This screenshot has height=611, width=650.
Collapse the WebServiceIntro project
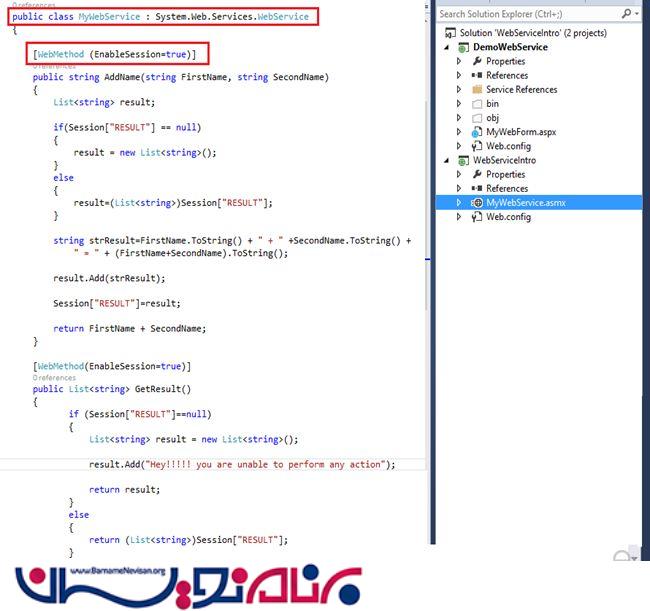coord(447,160)
